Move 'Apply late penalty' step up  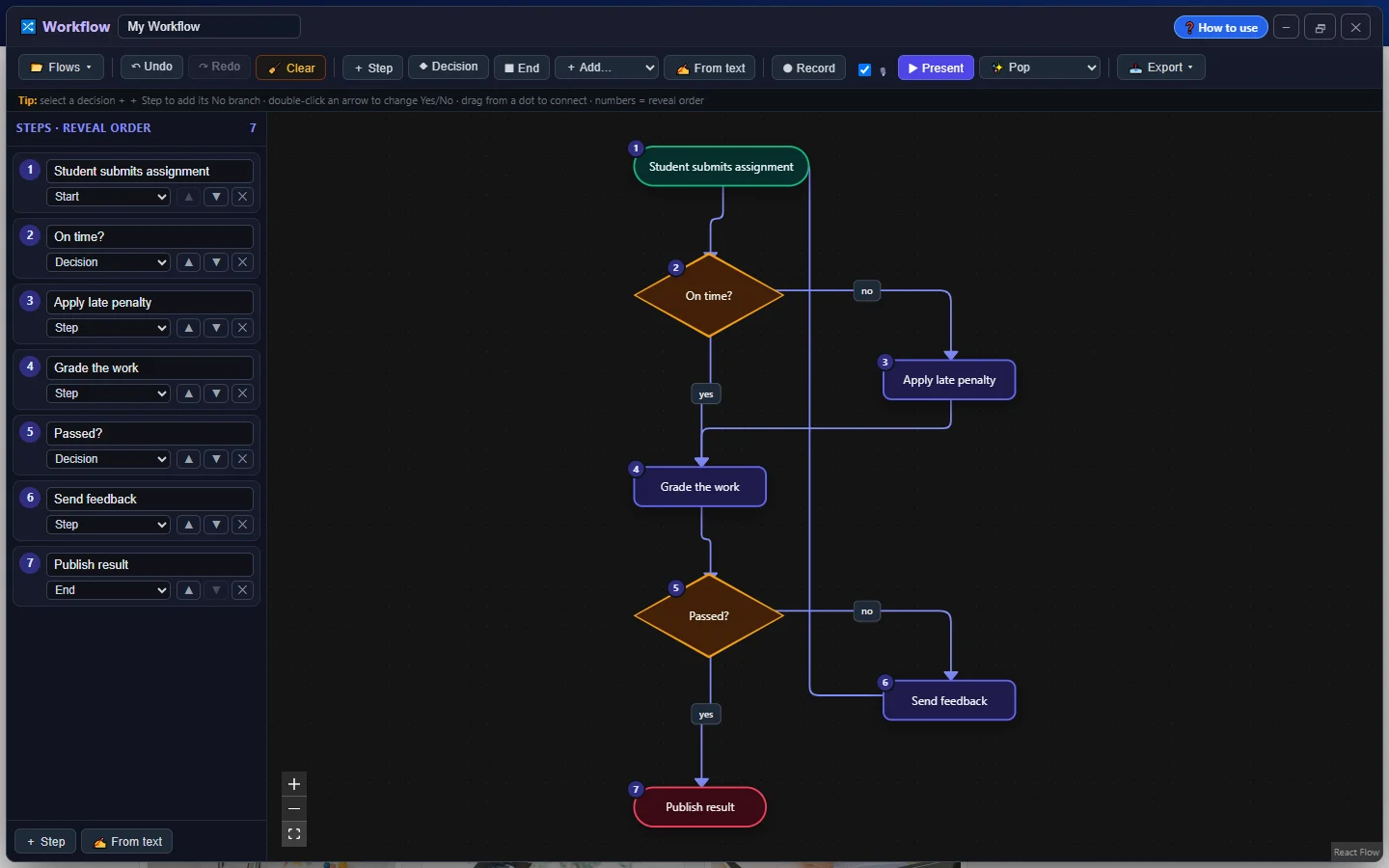[189, 328]
